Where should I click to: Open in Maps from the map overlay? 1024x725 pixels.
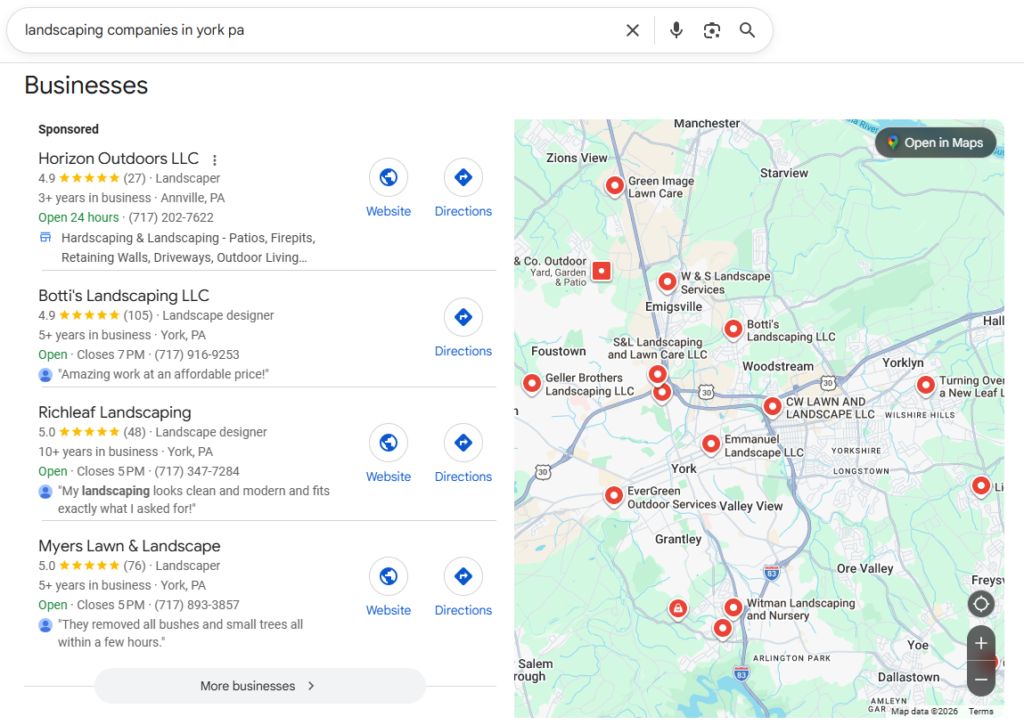[x=936, y=142]
